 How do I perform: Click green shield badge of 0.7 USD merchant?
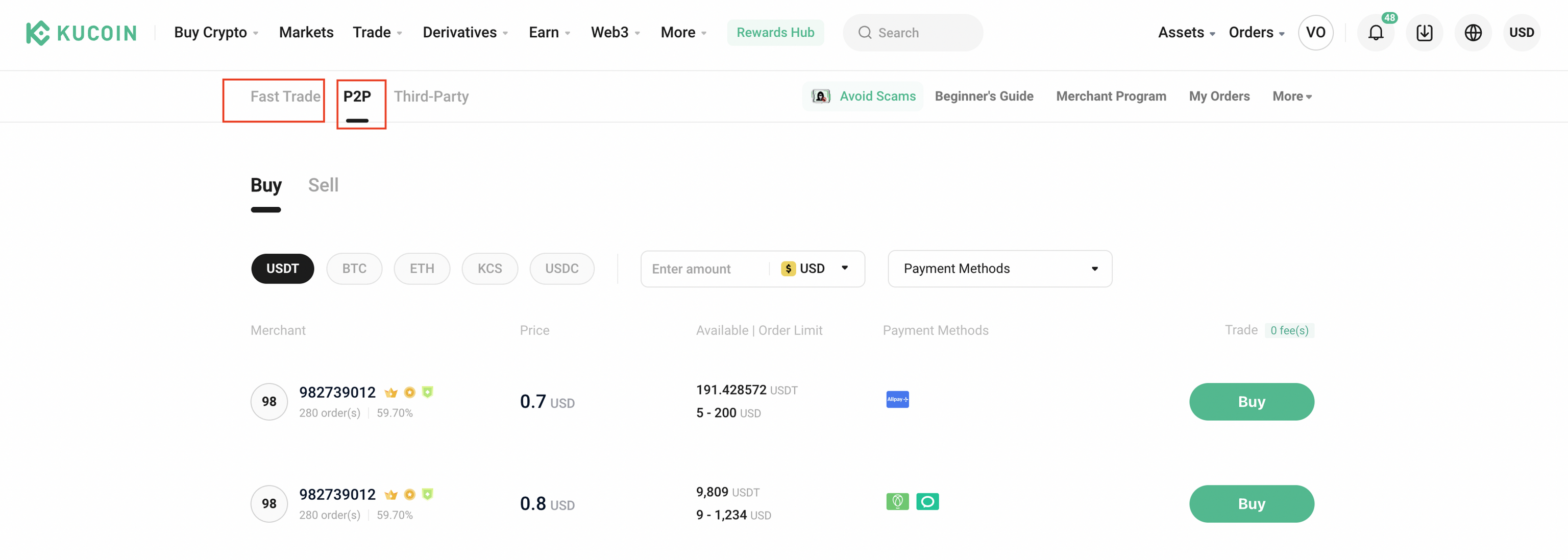[x=427, y=393]
